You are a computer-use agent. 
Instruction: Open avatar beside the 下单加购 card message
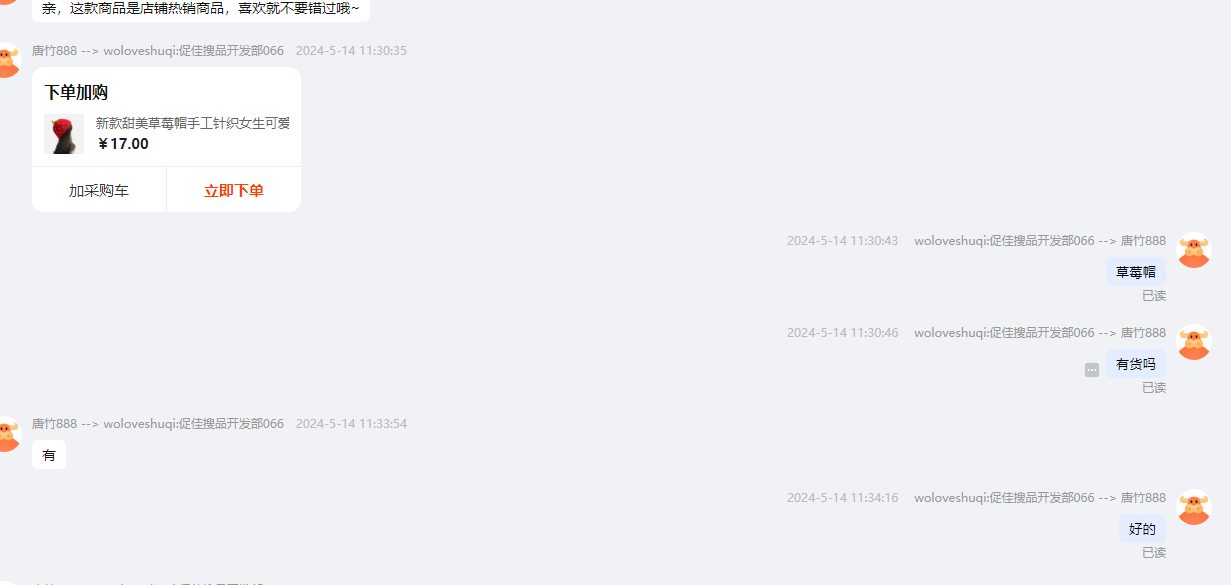click(x=8, y=60)
